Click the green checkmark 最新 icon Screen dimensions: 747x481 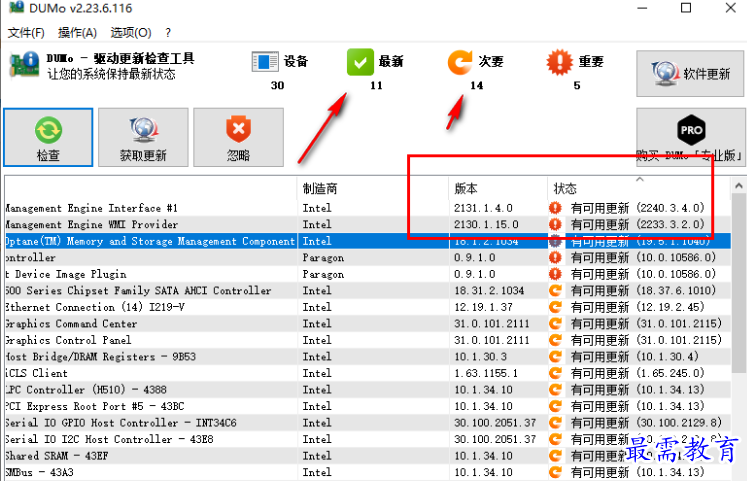click(x=360, y=62)
